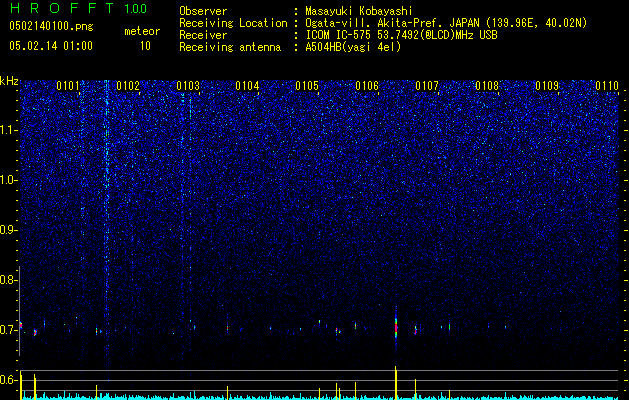
Task: Click the 'meteor' count label
Action: [142, 31]
